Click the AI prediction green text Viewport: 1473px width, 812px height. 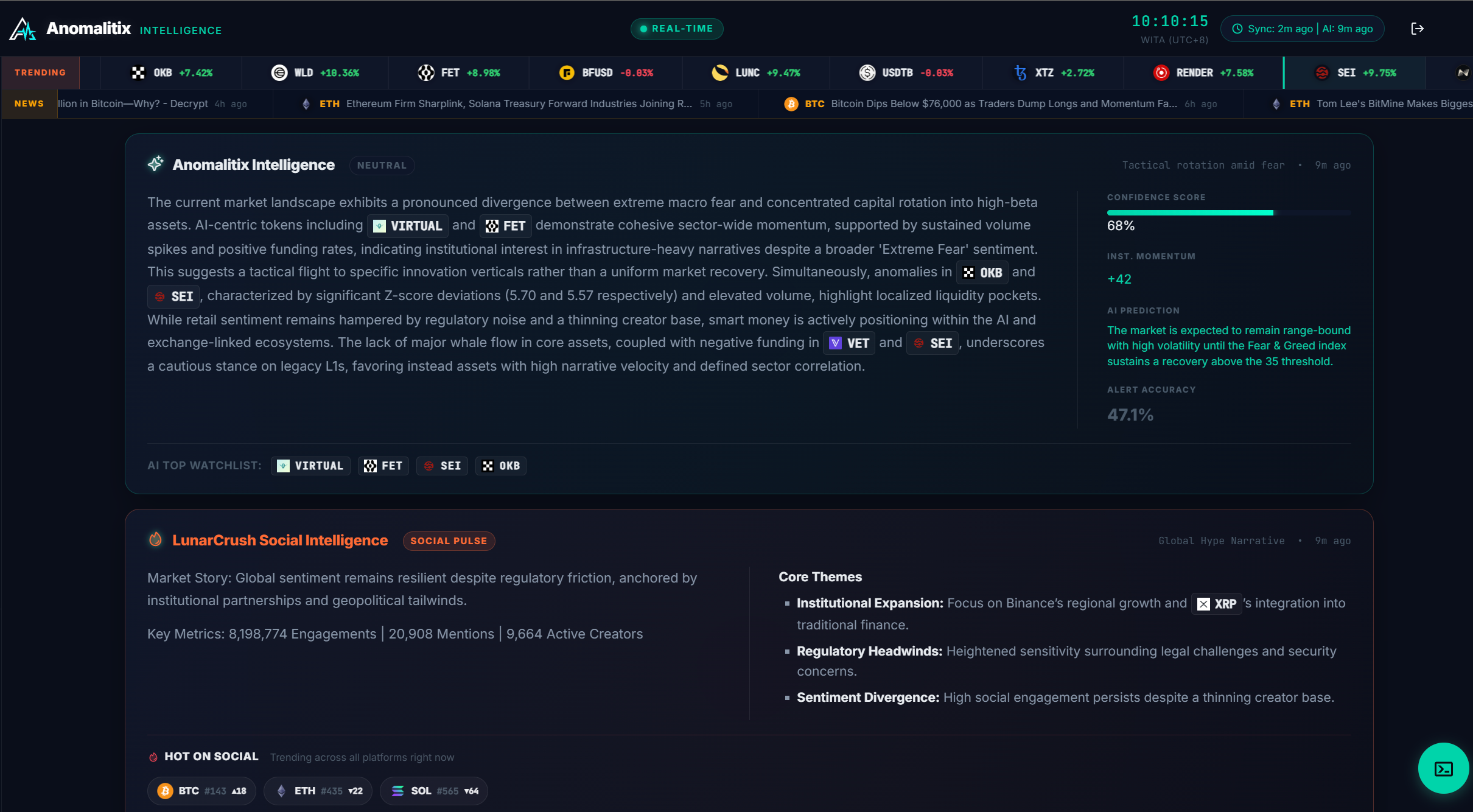click(1228, 346)
